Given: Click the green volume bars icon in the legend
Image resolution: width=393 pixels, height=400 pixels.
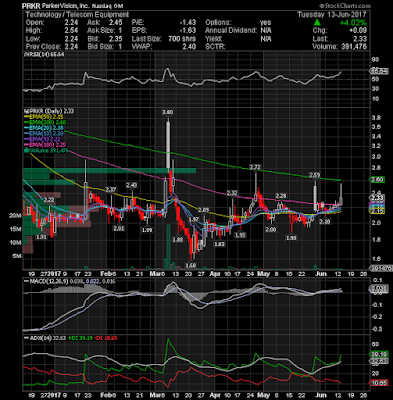Looking at the screenshot, I should pyautogui.click(x=25, y=150).
